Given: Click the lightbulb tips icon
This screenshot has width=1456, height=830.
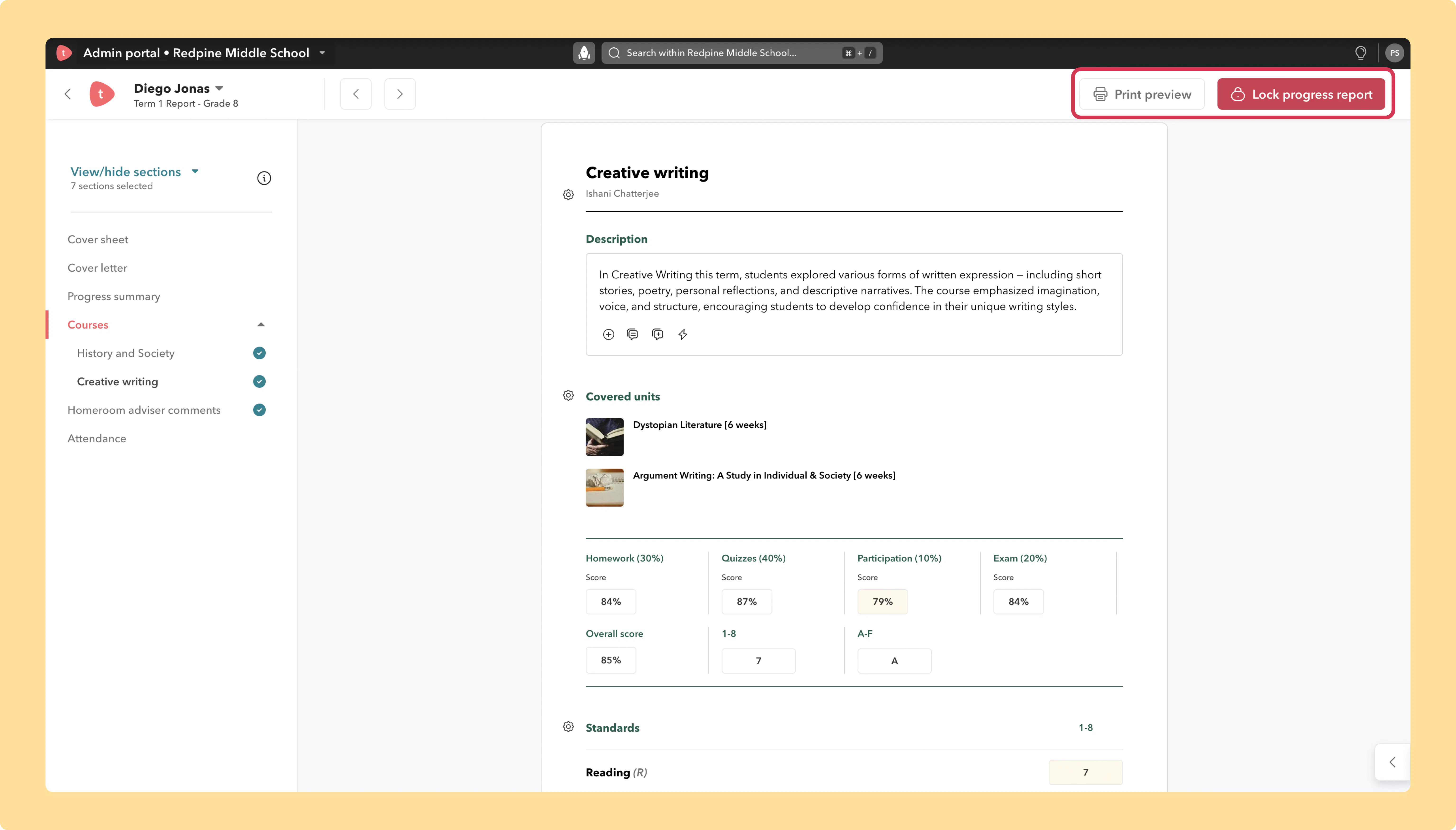Looking at the screenshot, I should click(1361, 53).
